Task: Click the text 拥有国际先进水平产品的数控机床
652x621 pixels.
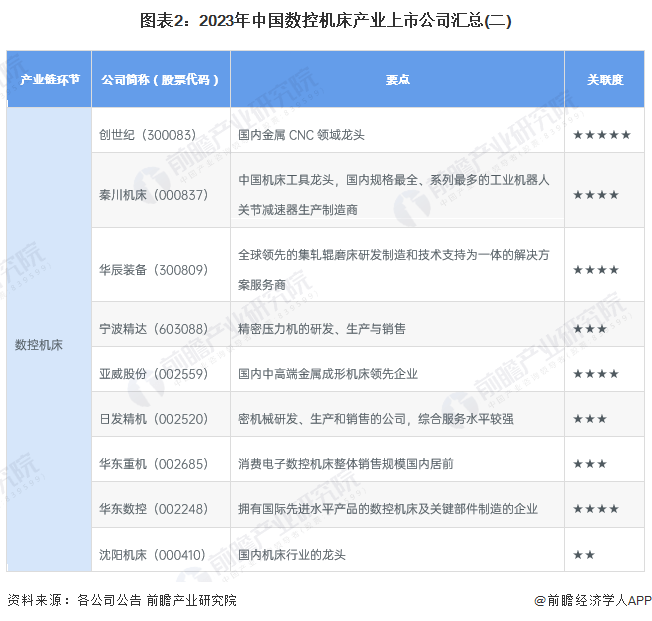Action: (328, 509)
